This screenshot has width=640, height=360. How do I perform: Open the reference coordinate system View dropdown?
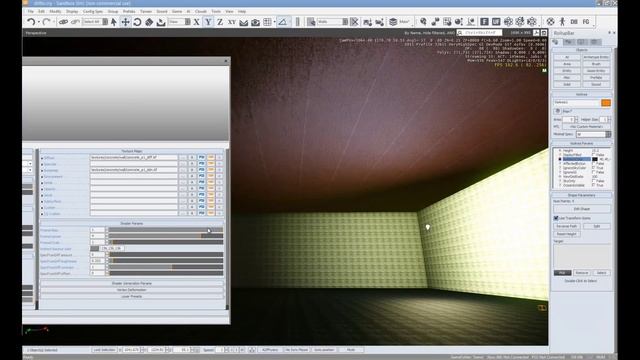pos(179,22)
